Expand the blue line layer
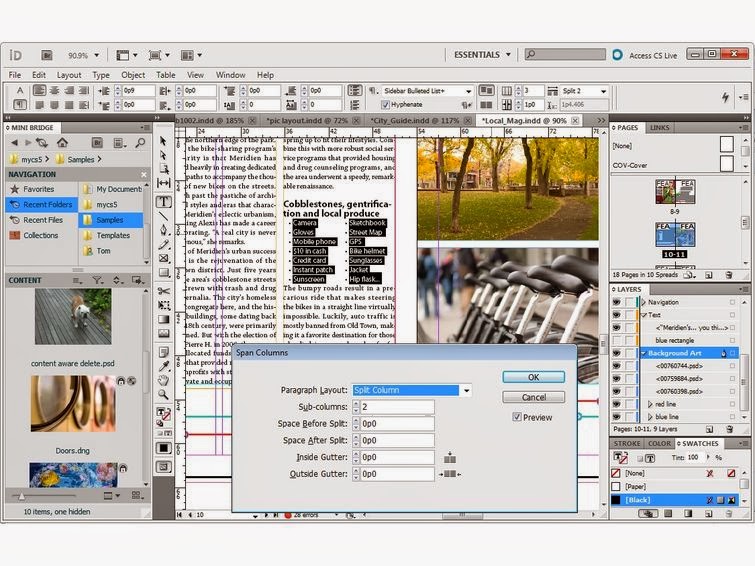 tap(650, 417)
